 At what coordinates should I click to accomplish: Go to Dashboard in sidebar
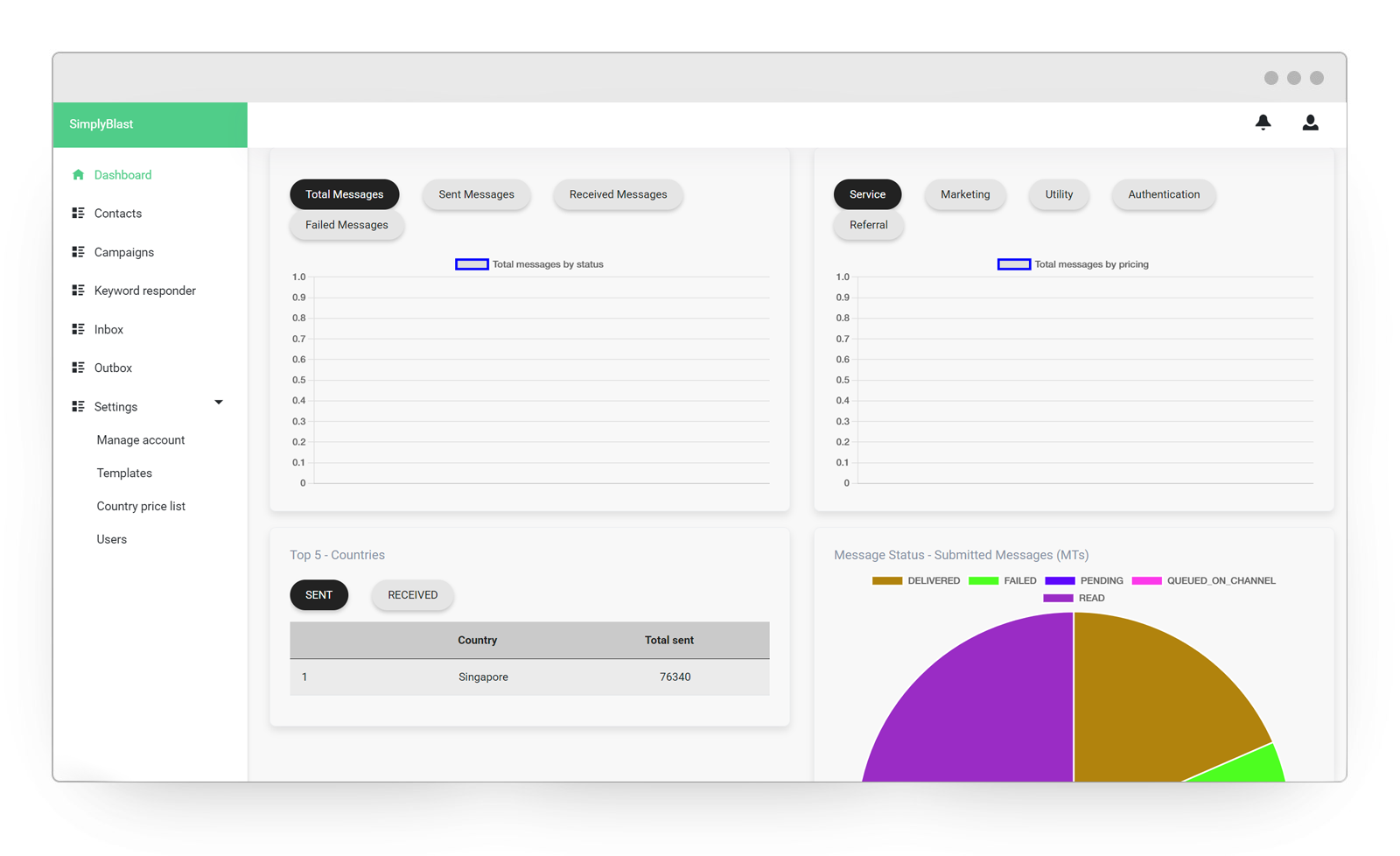click(122, 175)
